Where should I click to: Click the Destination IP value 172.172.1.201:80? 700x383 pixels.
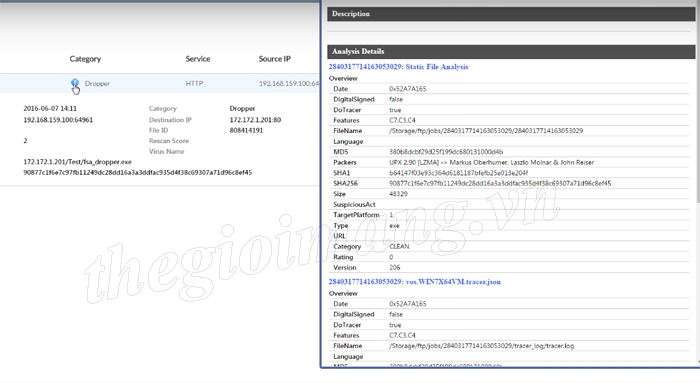pyautogui.click(x=255, y=120)
